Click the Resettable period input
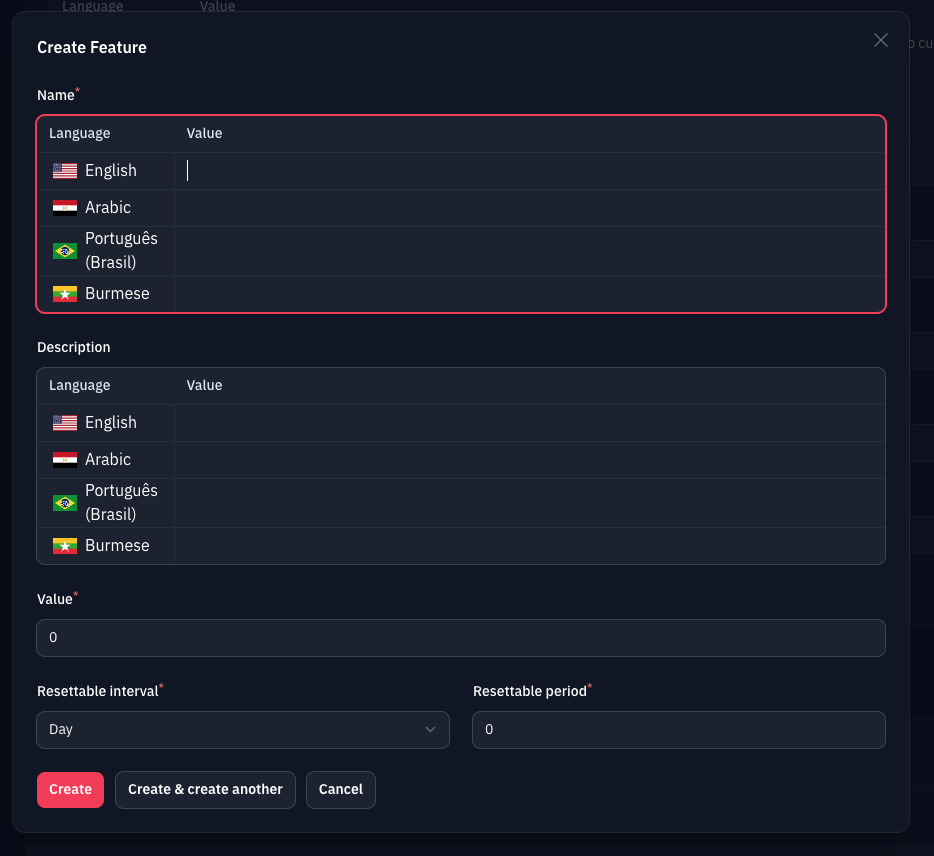Screen dimensions: 934x856 click(x=678, y=730)
